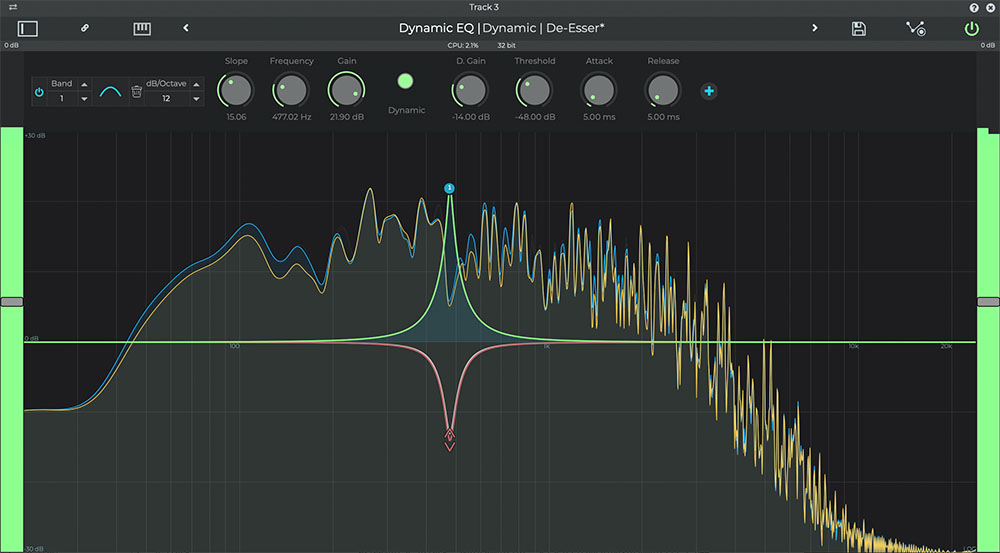Select the bell filter shape icon
The image size is (1000, 553).
point(109,92)
